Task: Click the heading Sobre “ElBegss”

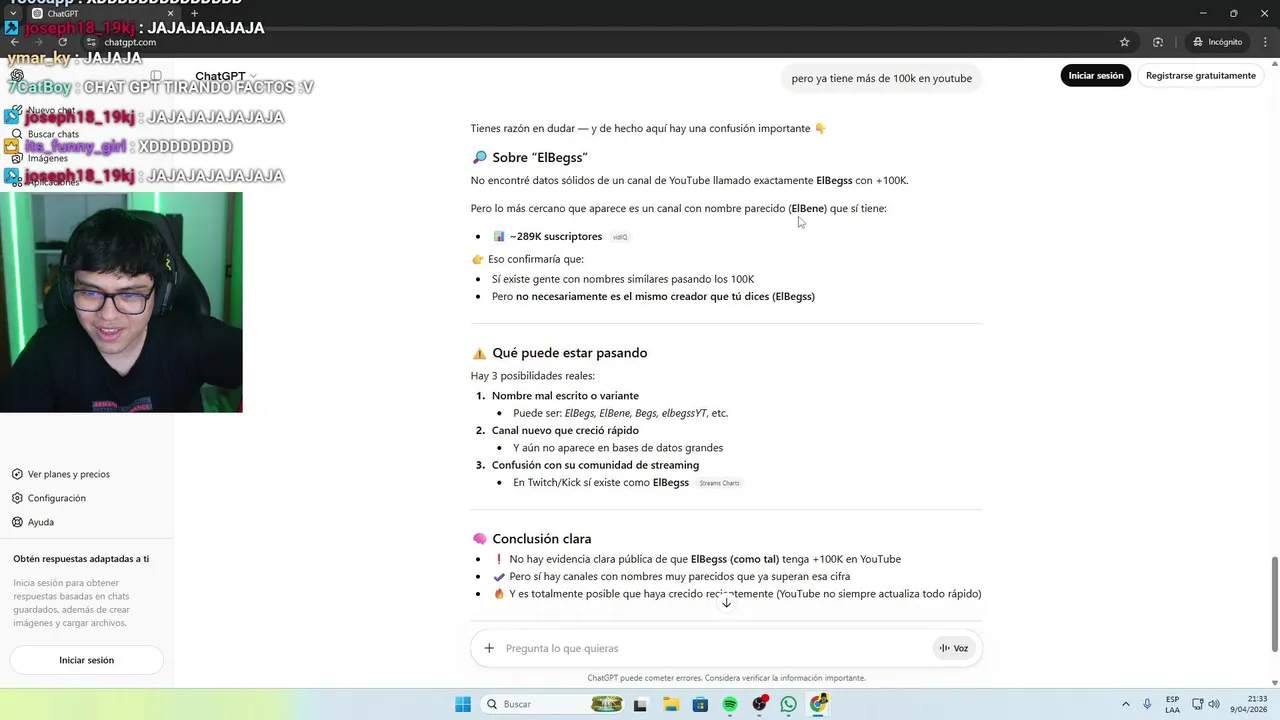Action: pos(539,157)
